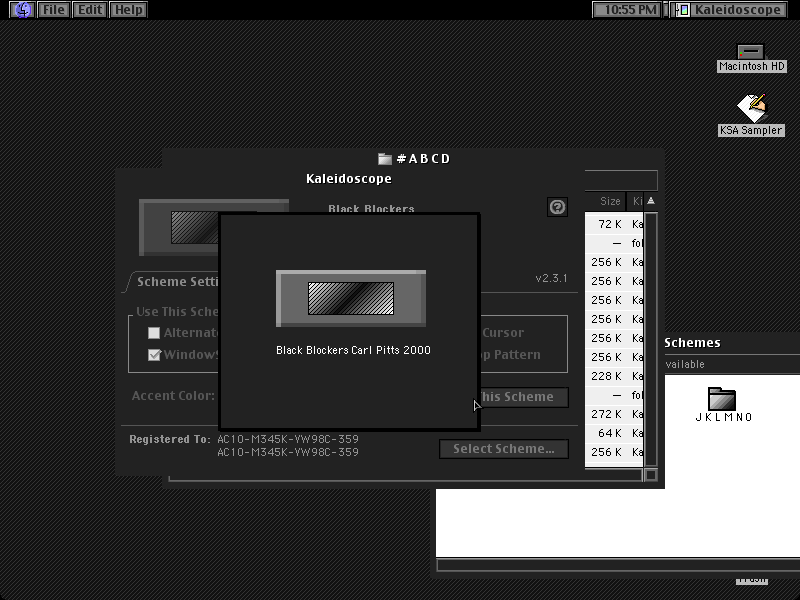This screenshot has height=600, width=800.
Task: Select the row sized 228 K
Action: click(x=614, y=376)
